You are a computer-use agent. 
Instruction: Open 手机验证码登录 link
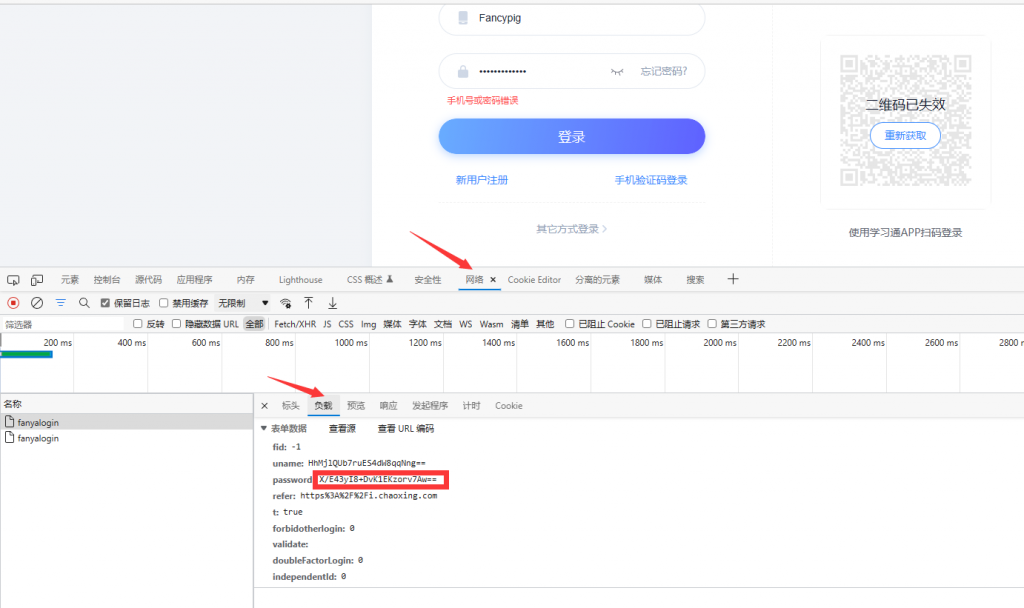651,180
